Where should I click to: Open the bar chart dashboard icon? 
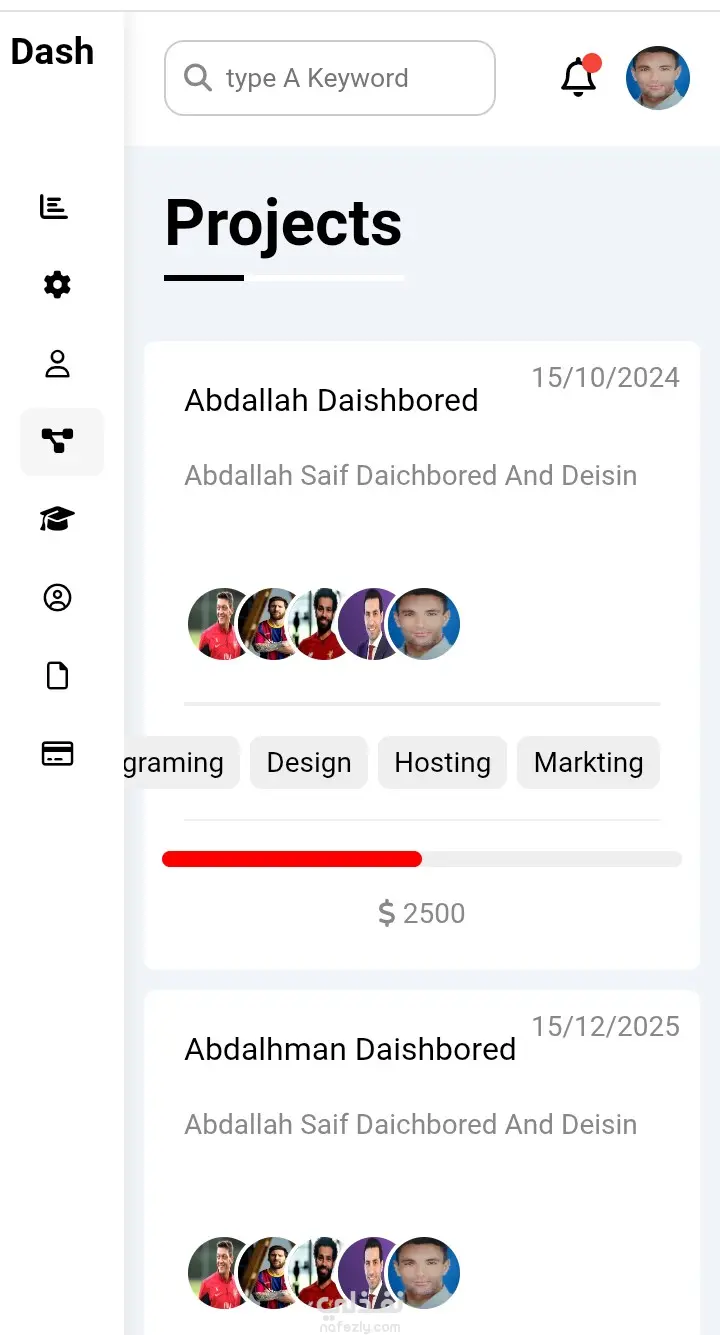[54, 207]
